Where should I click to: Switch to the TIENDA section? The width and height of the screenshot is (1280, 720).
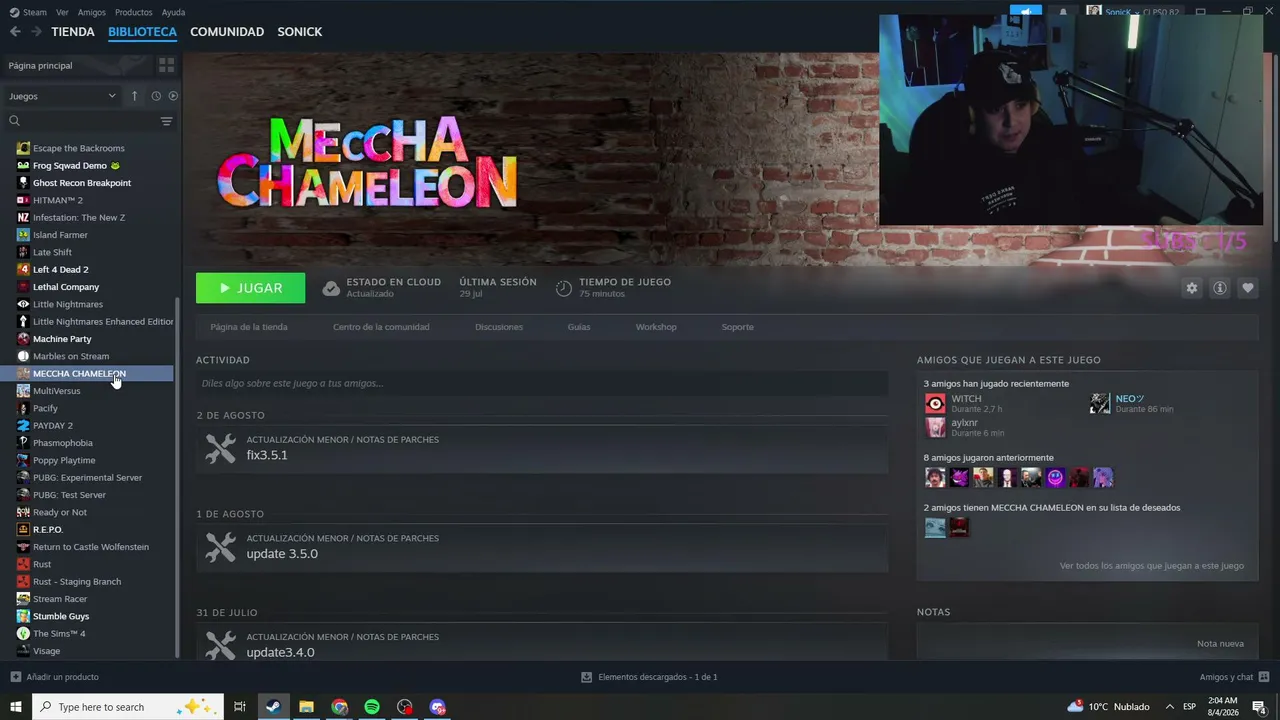73,32
